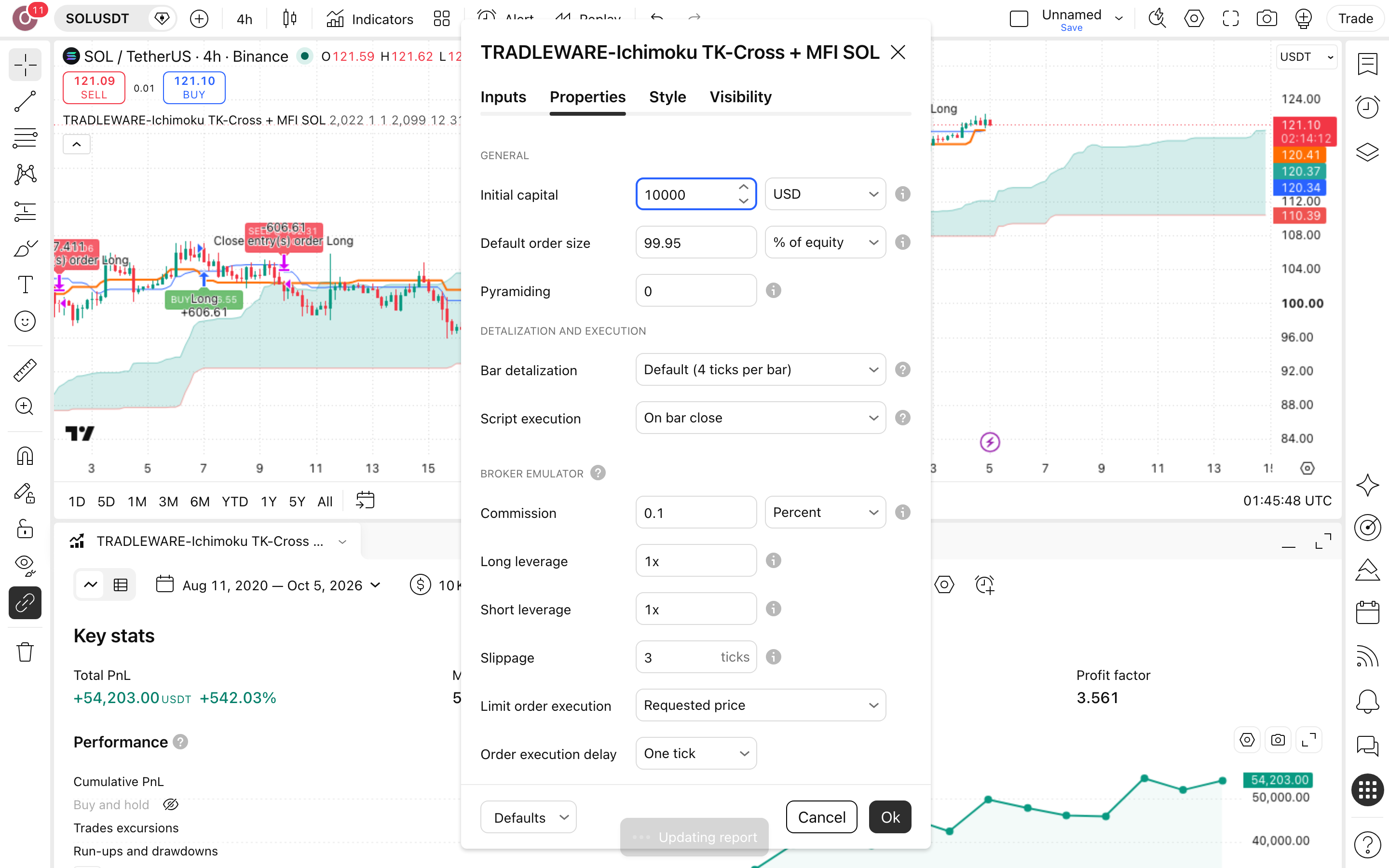Screen dimensions: 1389x868
Task: Switch to the Inputs tab
Action: [503, 97]
